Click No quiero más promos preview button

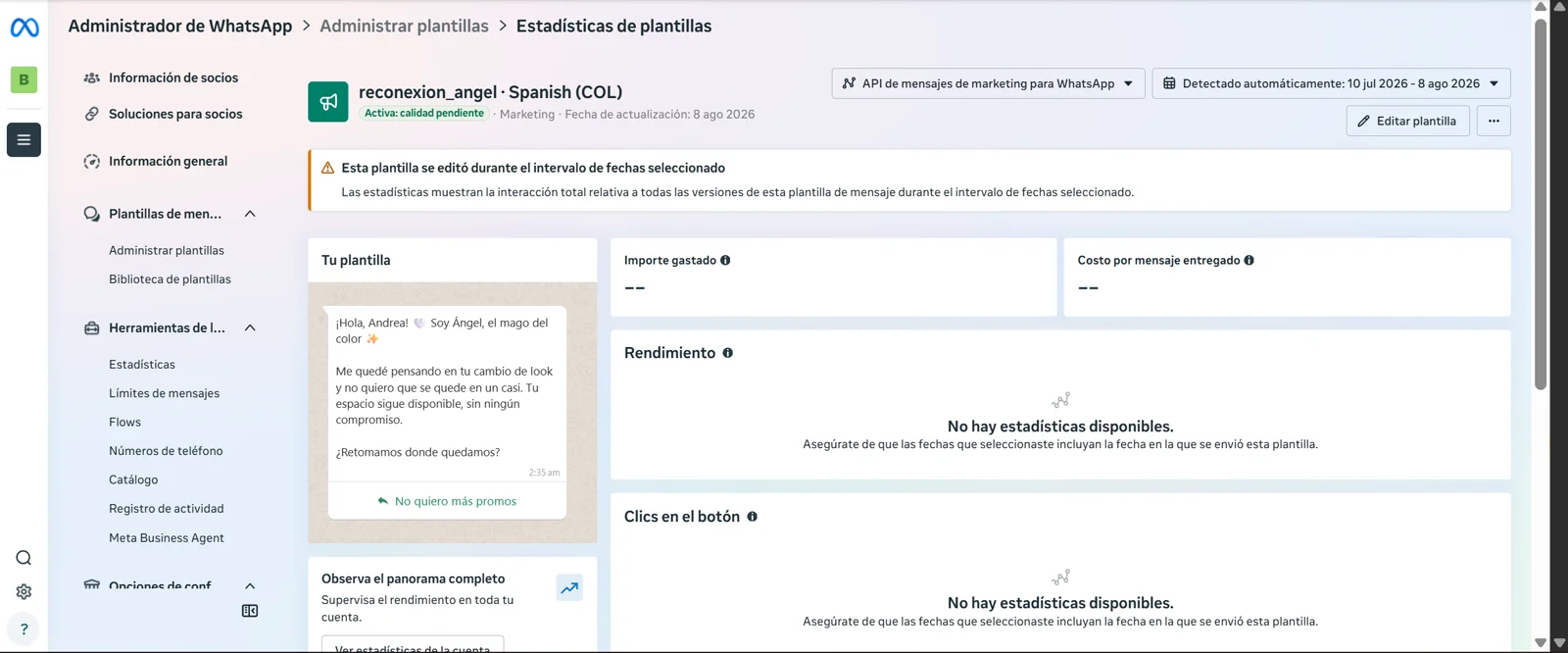(x=447, y=501)
